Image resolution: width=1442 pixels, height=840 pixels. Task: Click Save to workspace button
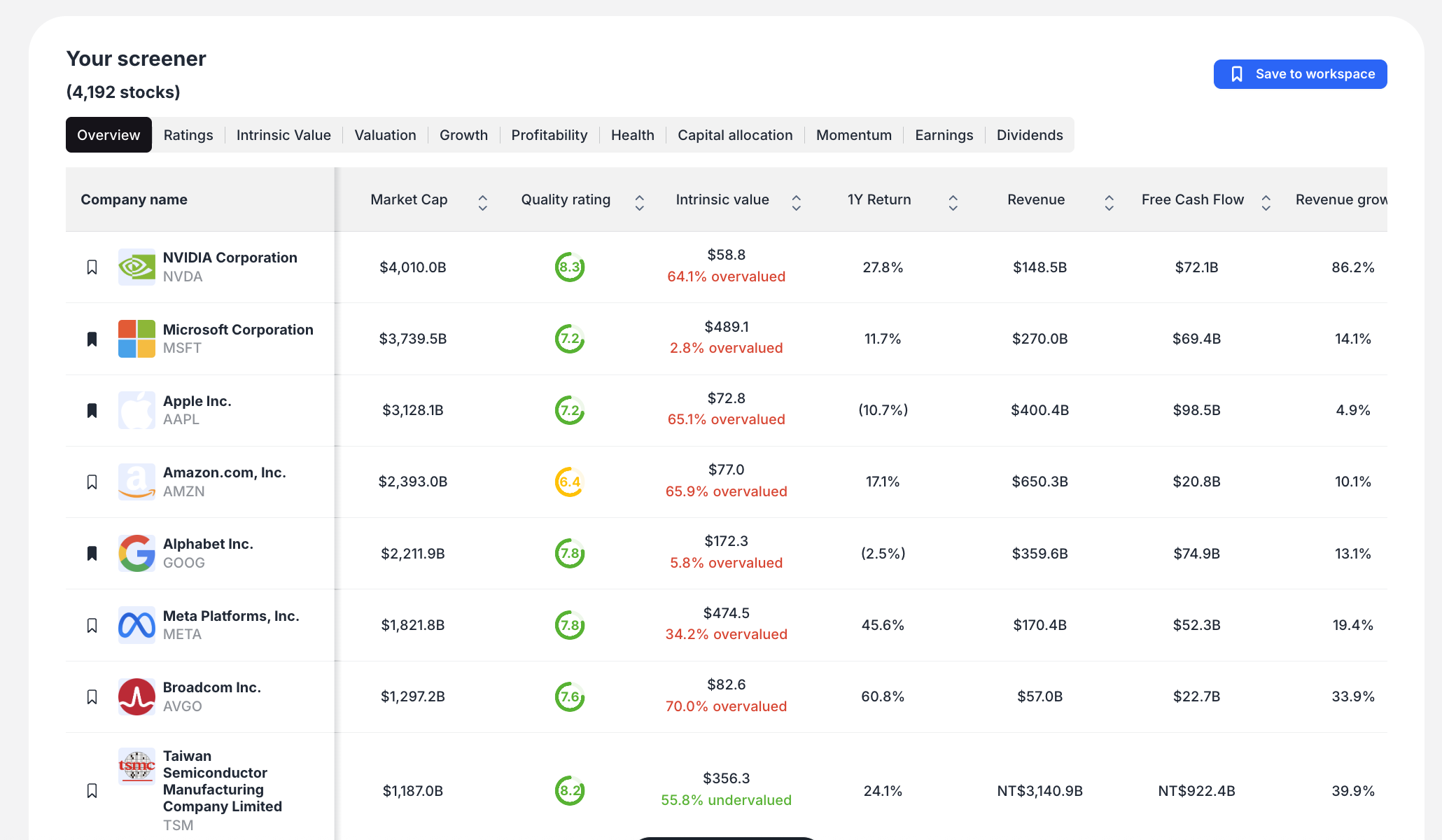(x=1300, y=74)
